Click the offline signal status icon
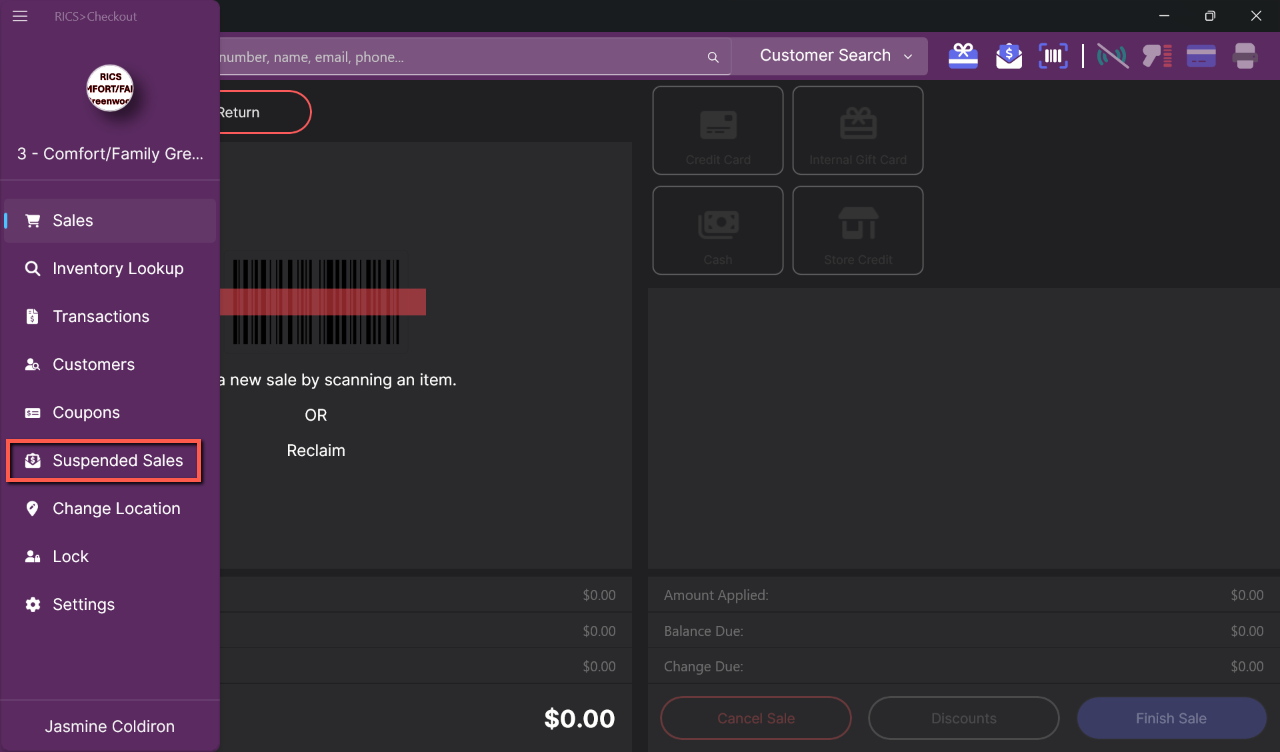This screenshot has height=752, width=1280. pos(1112,56)
